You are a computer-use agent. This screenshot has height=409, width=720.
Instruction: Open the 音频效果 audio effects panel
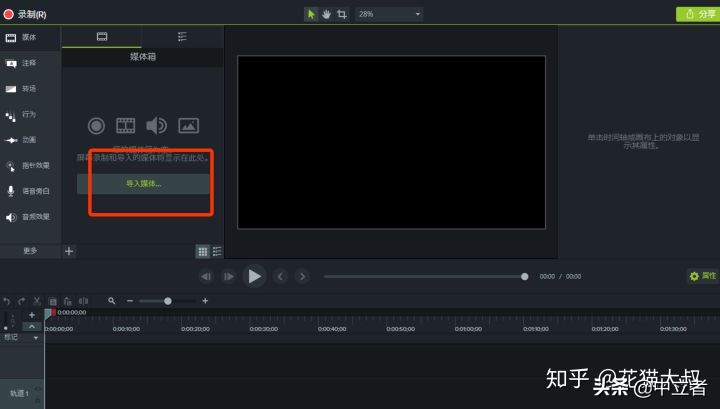click(28, 217)
